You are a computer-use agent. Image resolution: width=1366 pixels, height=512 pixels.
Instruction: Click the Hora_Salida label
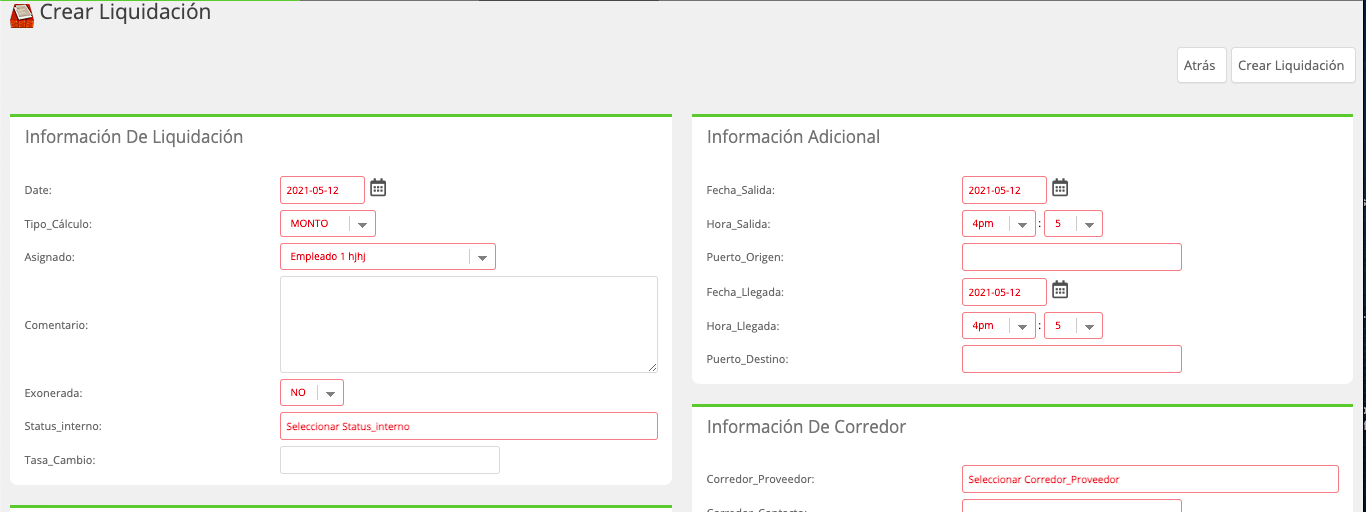(738, 224)
